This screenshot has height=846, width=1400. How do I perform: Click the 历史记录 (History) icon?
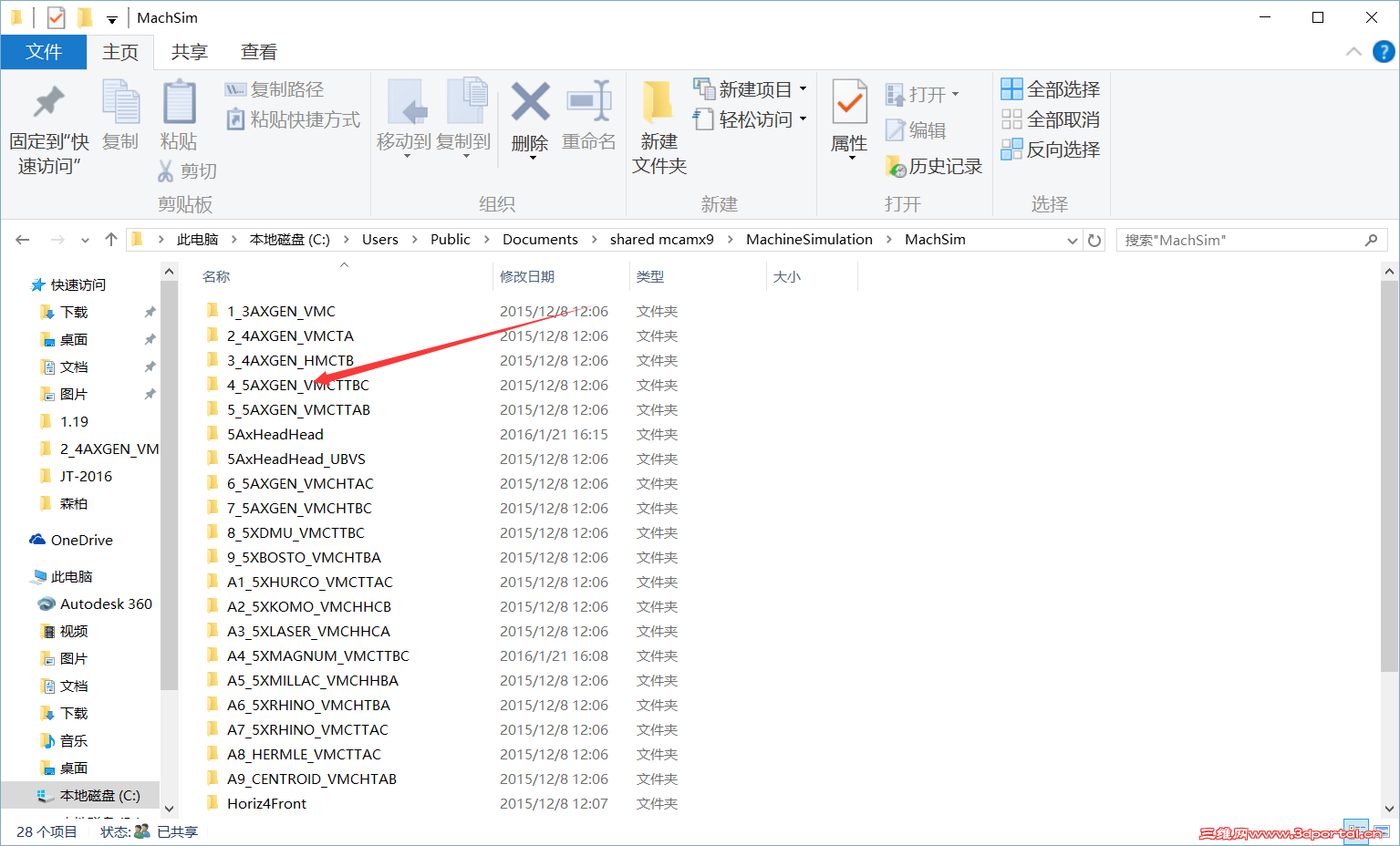pos(933,166)
